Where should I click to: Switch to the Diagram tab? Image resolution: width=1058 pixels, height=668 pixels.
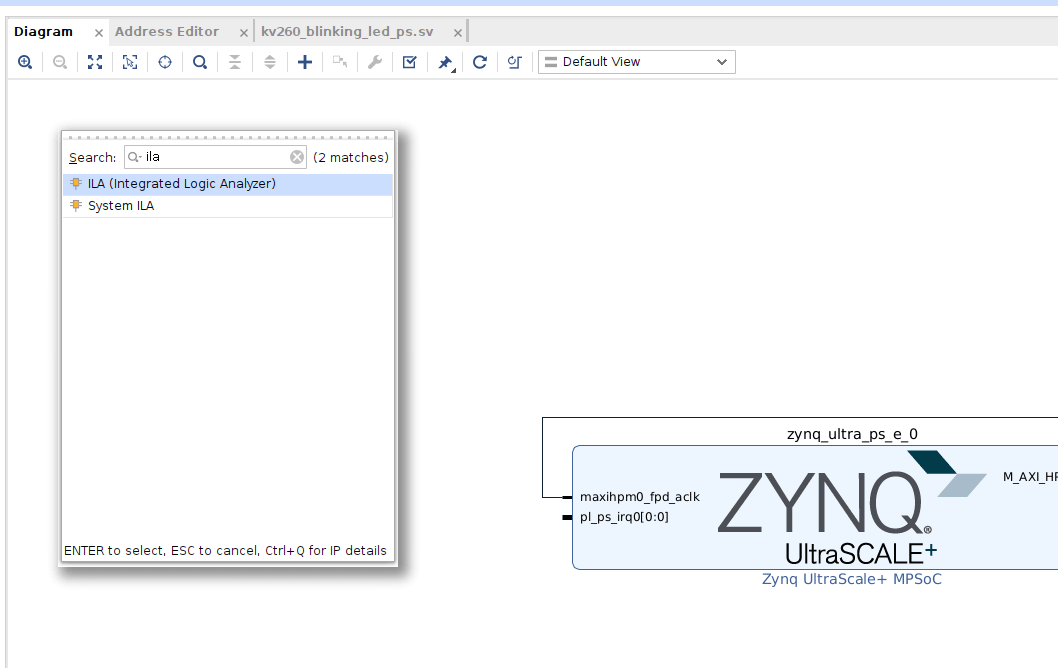[43, 32]
